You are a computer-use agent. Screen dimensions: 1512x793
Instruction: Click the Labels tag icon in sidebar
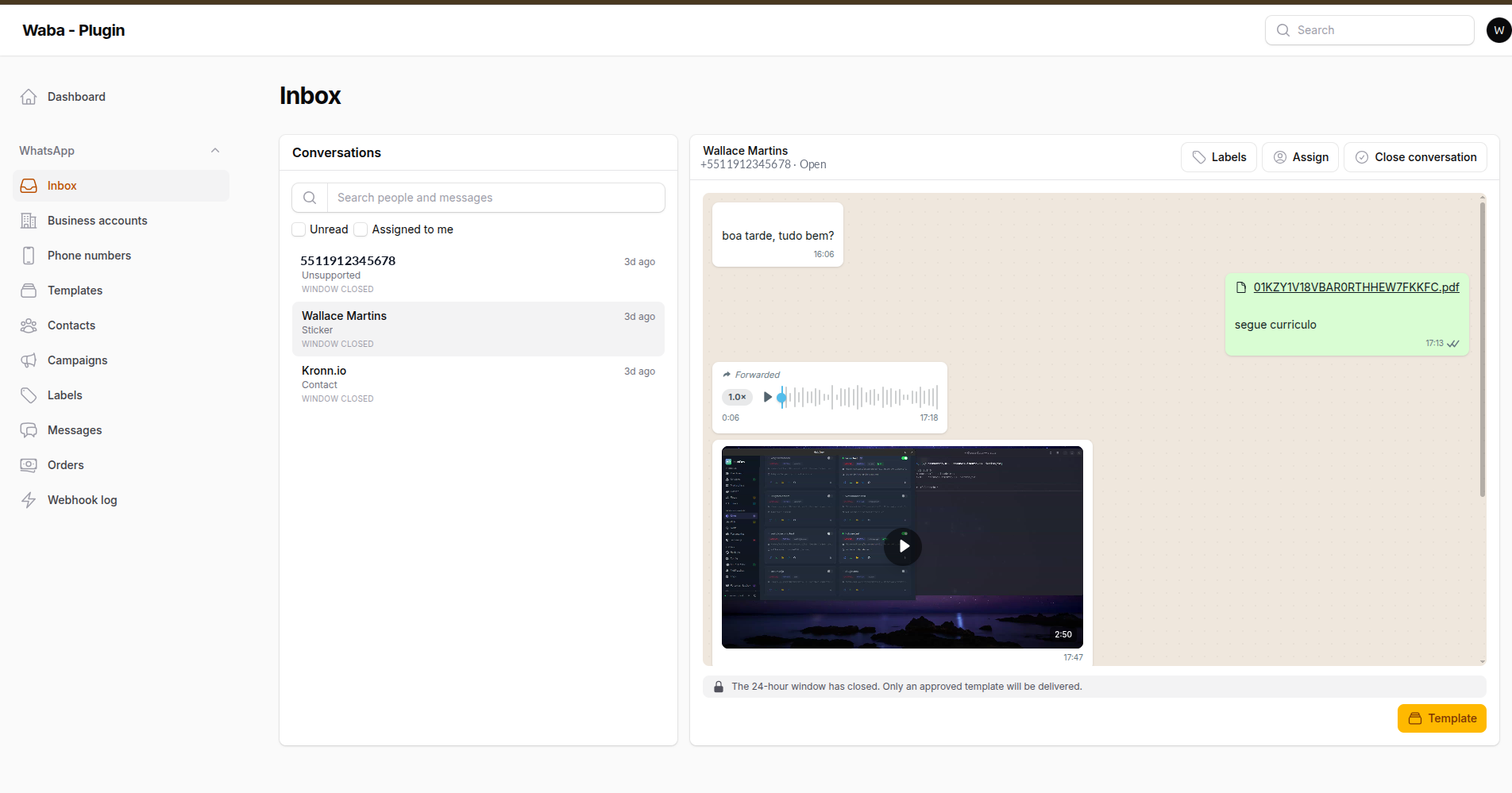(x=29, y=395)
